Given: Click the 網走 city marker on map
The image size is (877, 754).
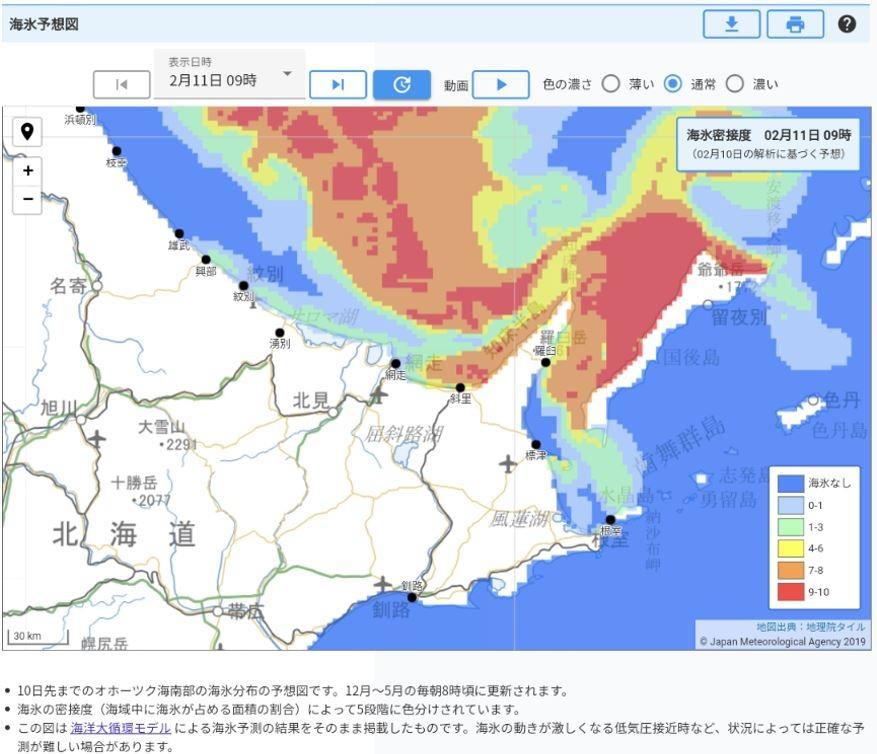Looking at the screenshot, I should (396, 364).
